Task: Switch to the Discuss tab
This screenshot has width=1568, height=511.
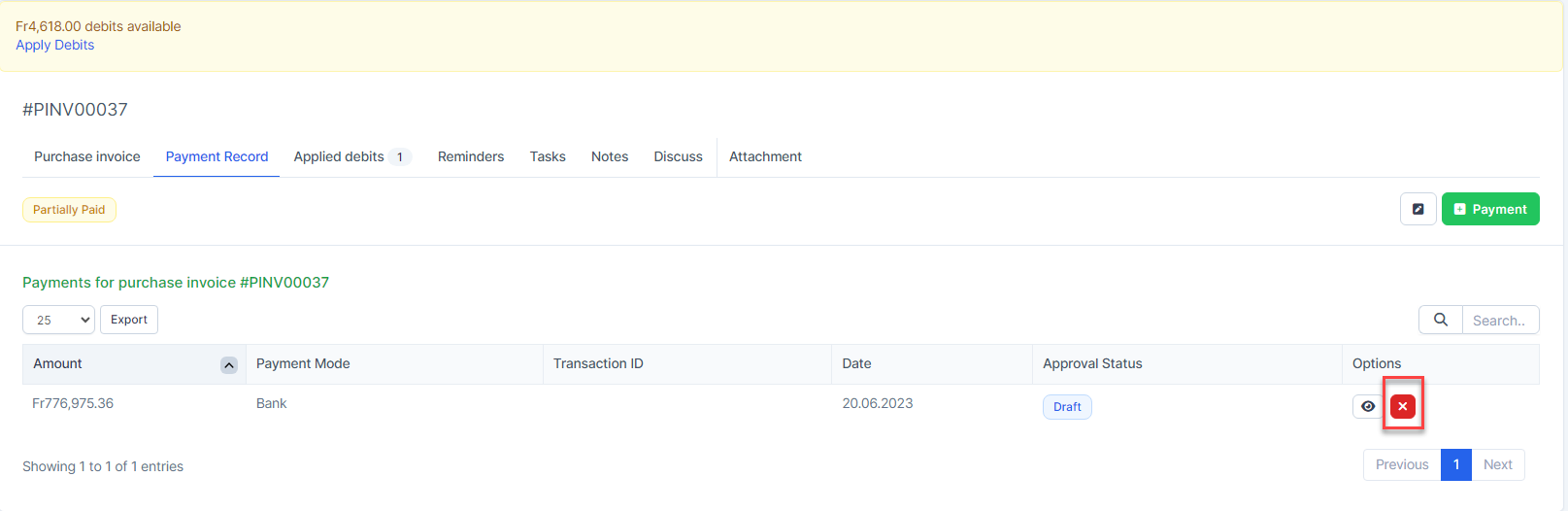Action: click(678, 156)
